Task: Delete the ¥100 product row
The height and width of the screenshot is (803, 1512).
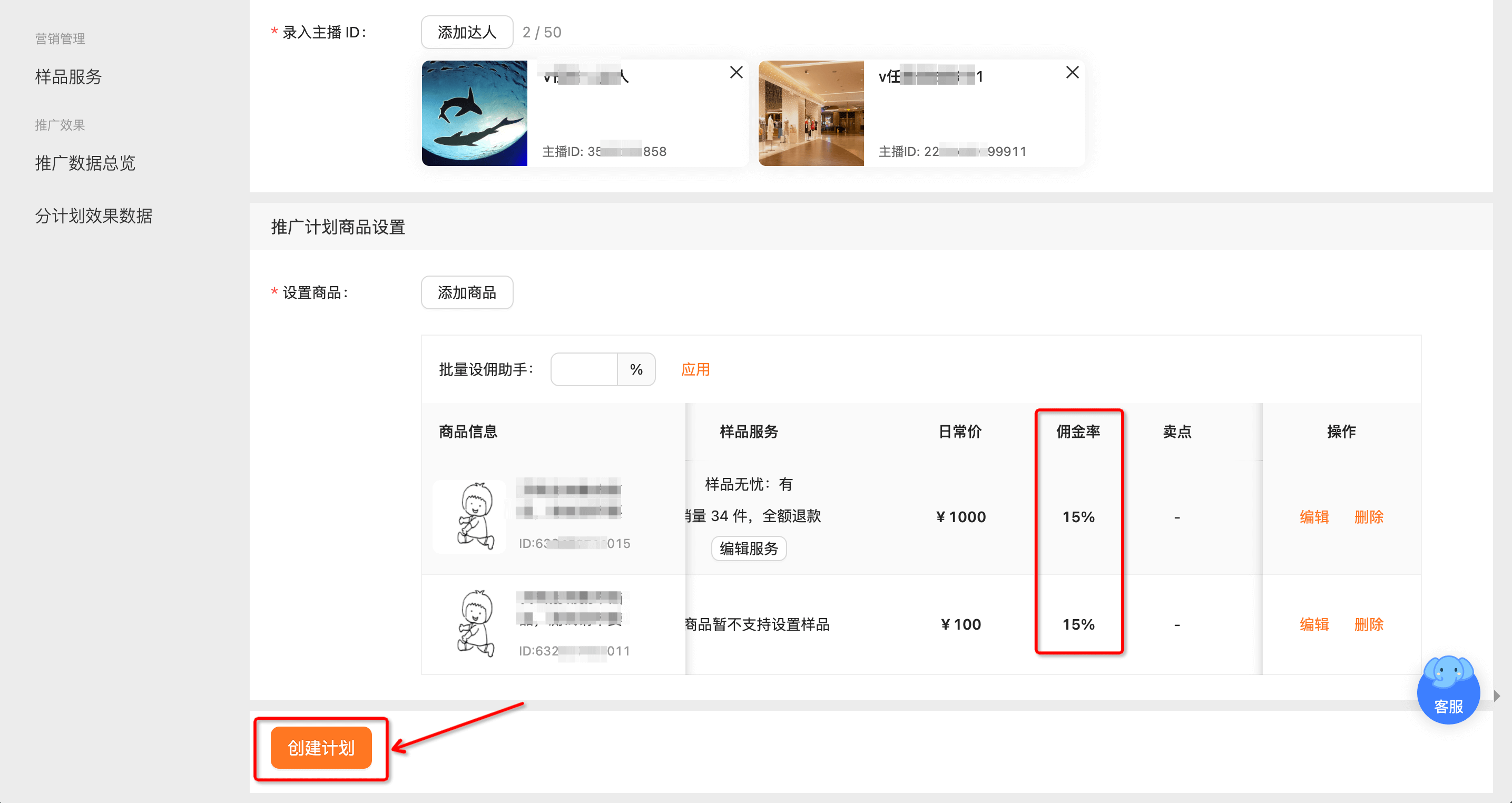Action: [x=1368, y=624]
